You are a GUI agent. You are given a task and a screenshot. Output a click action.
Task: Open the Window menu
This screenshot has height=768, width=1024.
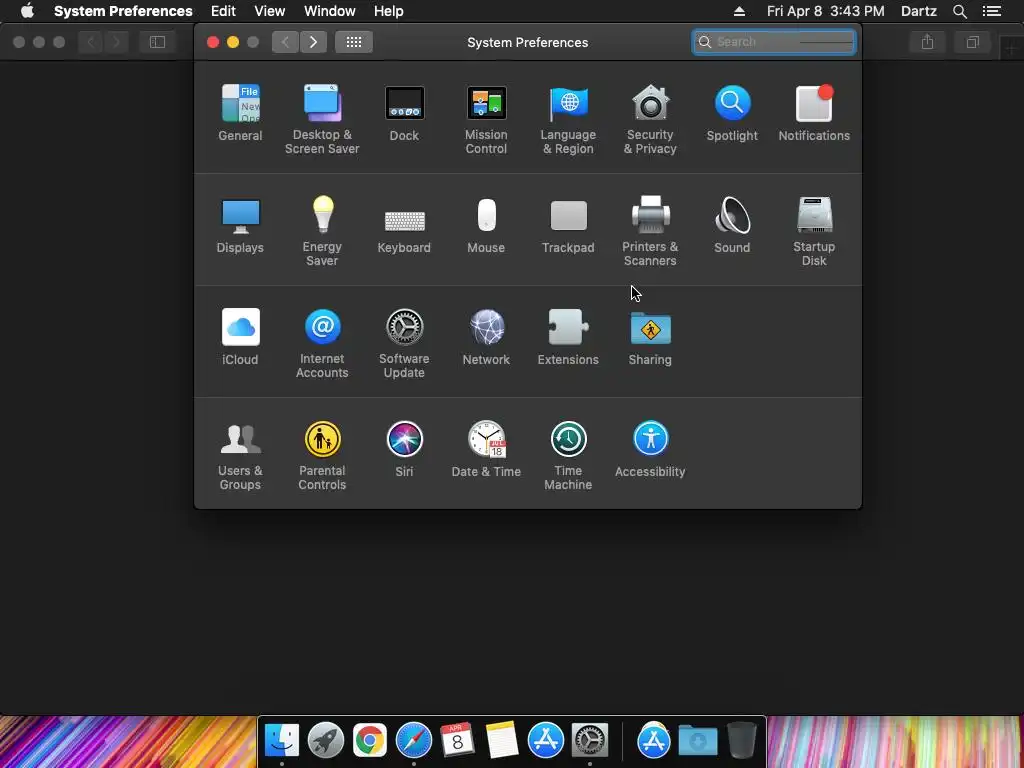[330, 11]
